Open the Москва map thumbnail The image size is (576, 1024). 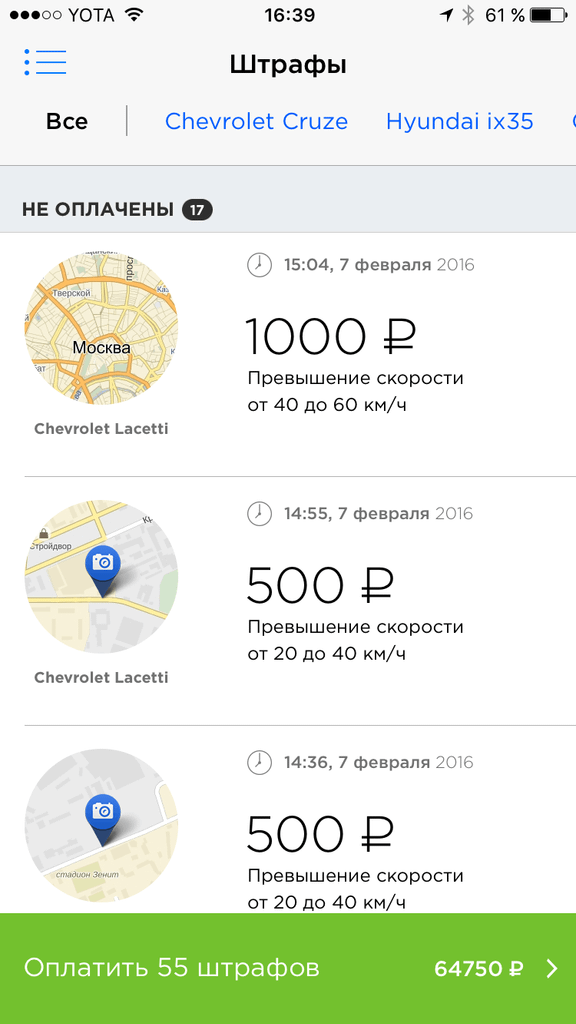pyautogui.click(x=101, y=328)
